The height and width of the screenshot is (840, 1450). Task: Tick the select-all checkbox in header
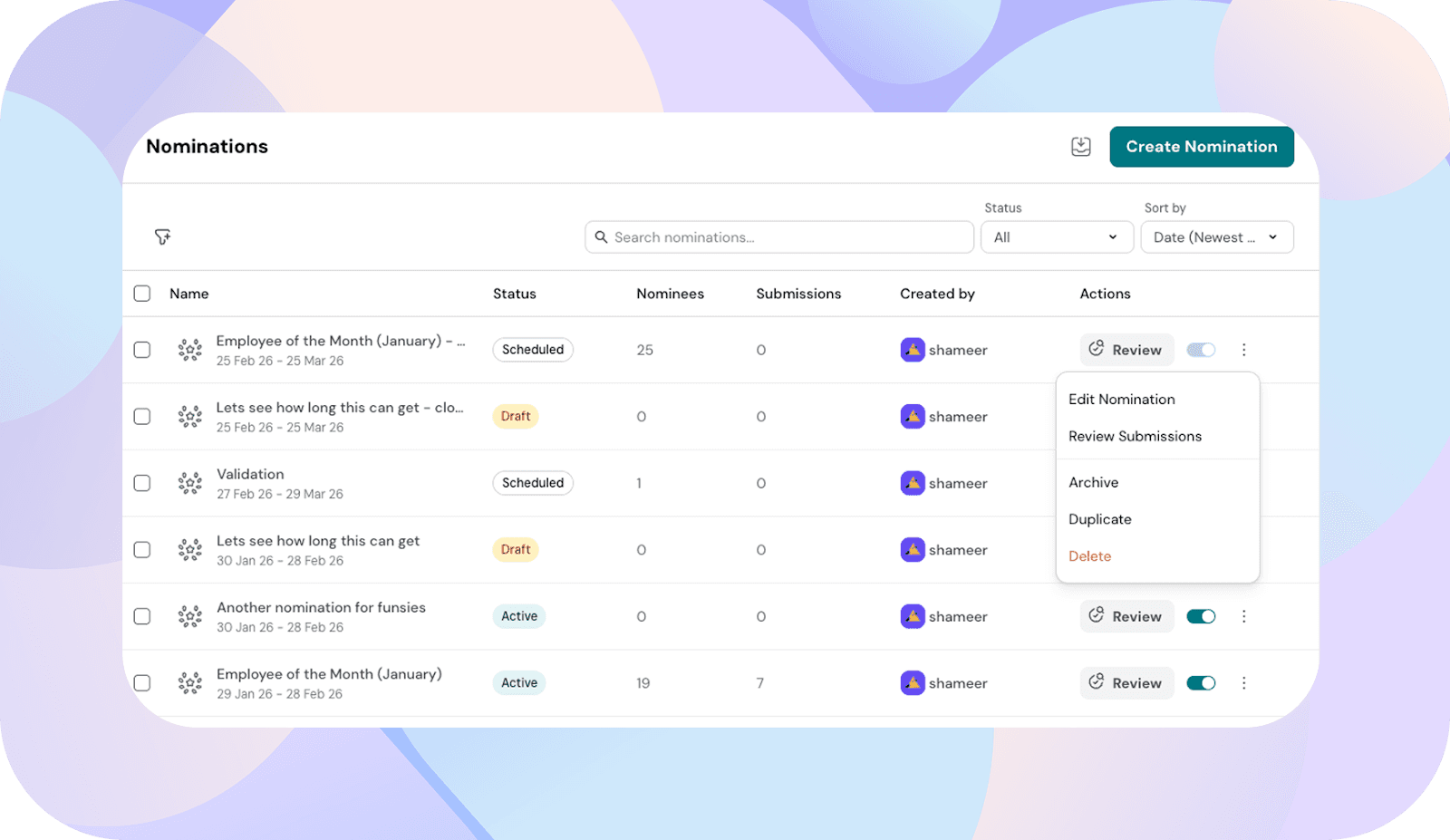(x=142, y=294)
